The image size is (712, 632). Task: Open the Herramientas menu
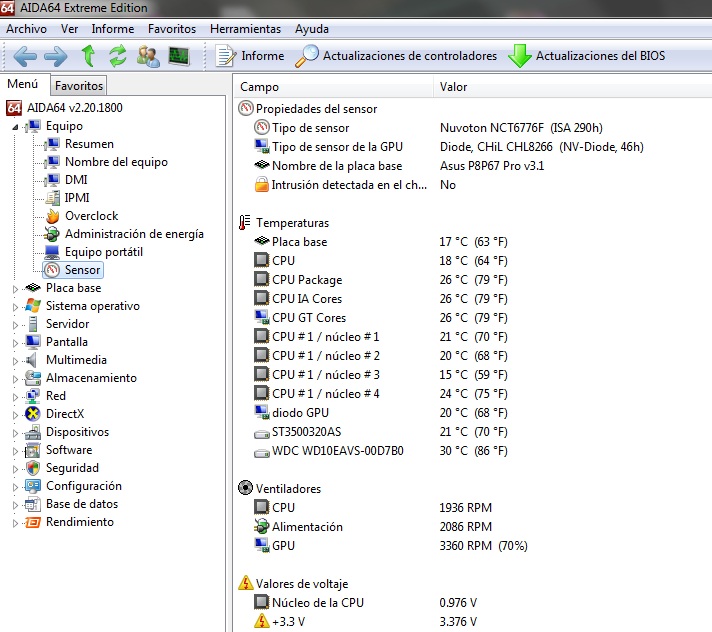pos(246,29)
